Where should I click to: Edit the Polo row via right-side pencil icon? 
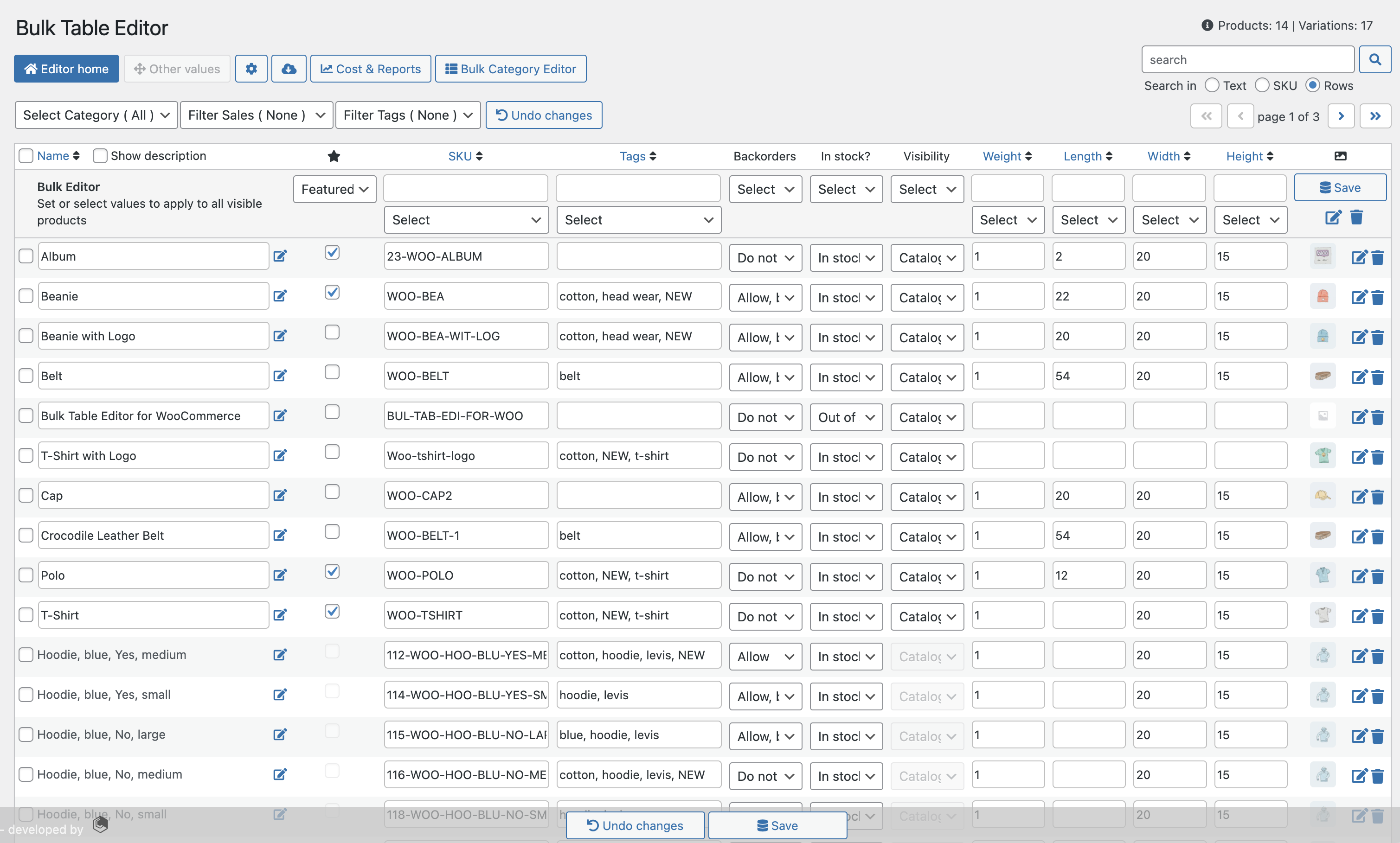(x=1360, y=575)
